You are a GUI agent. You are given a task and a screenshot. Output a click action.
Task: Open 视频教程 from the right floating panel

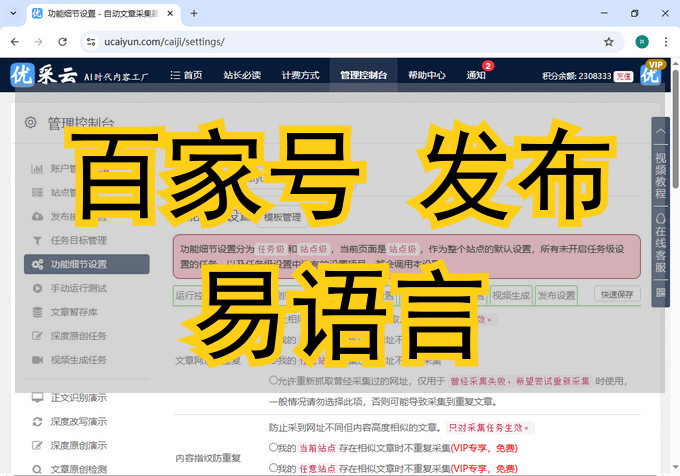tap(660, 175)
